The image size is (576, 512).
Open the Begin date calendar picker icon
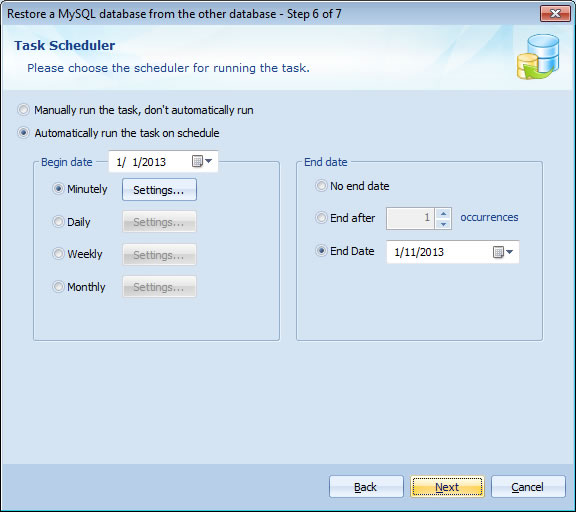click(198, 161)
